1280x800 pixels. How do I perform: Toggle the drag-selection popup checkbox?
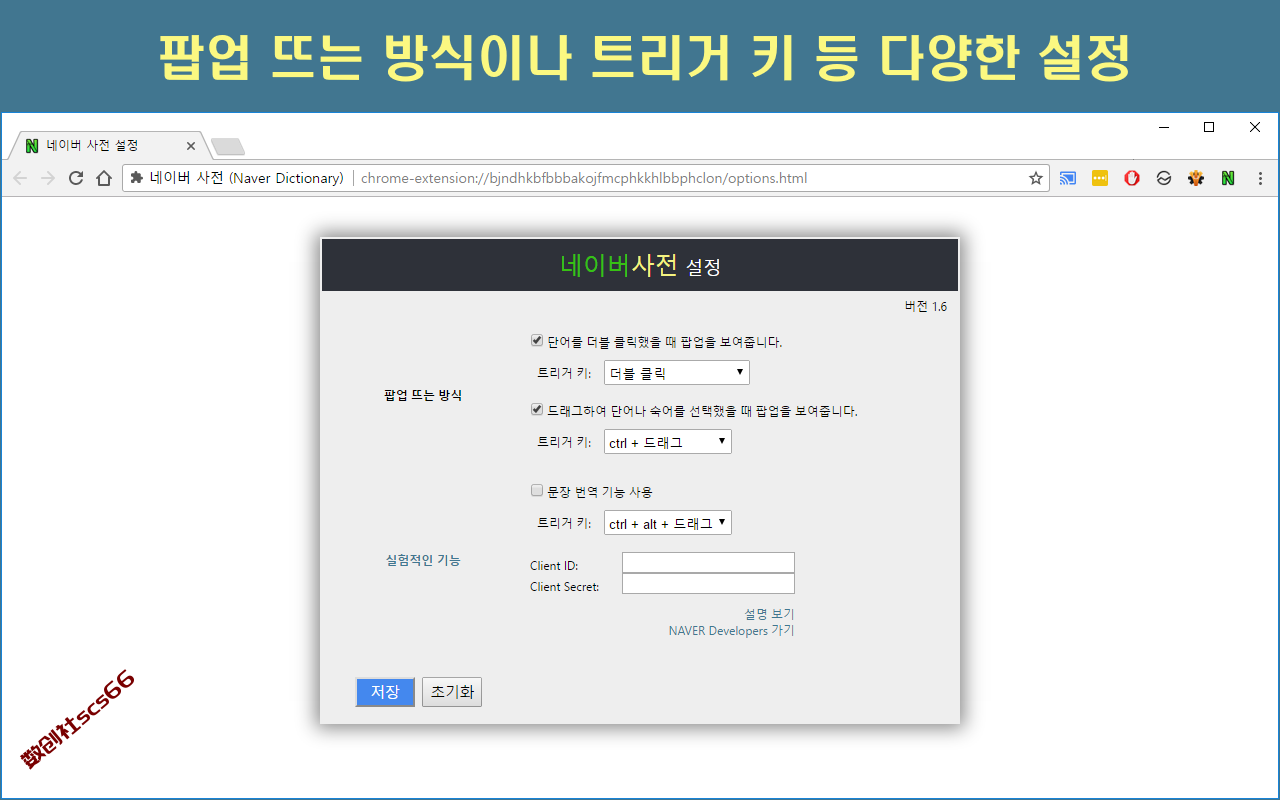click(537, 410)
